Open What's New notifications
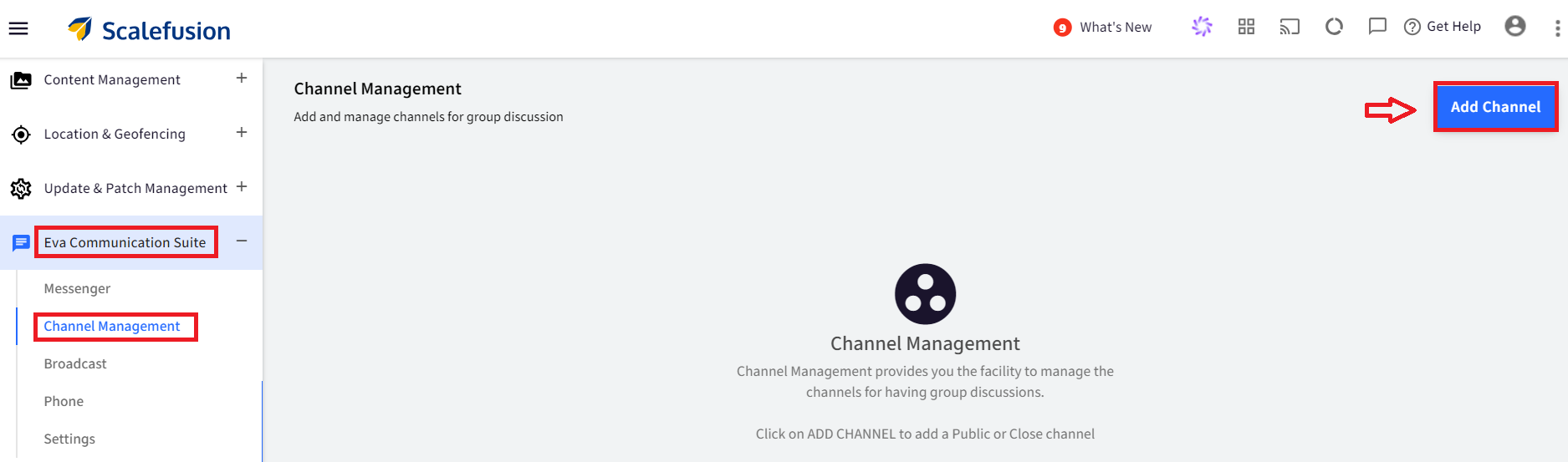 (x=1102, y=28)
